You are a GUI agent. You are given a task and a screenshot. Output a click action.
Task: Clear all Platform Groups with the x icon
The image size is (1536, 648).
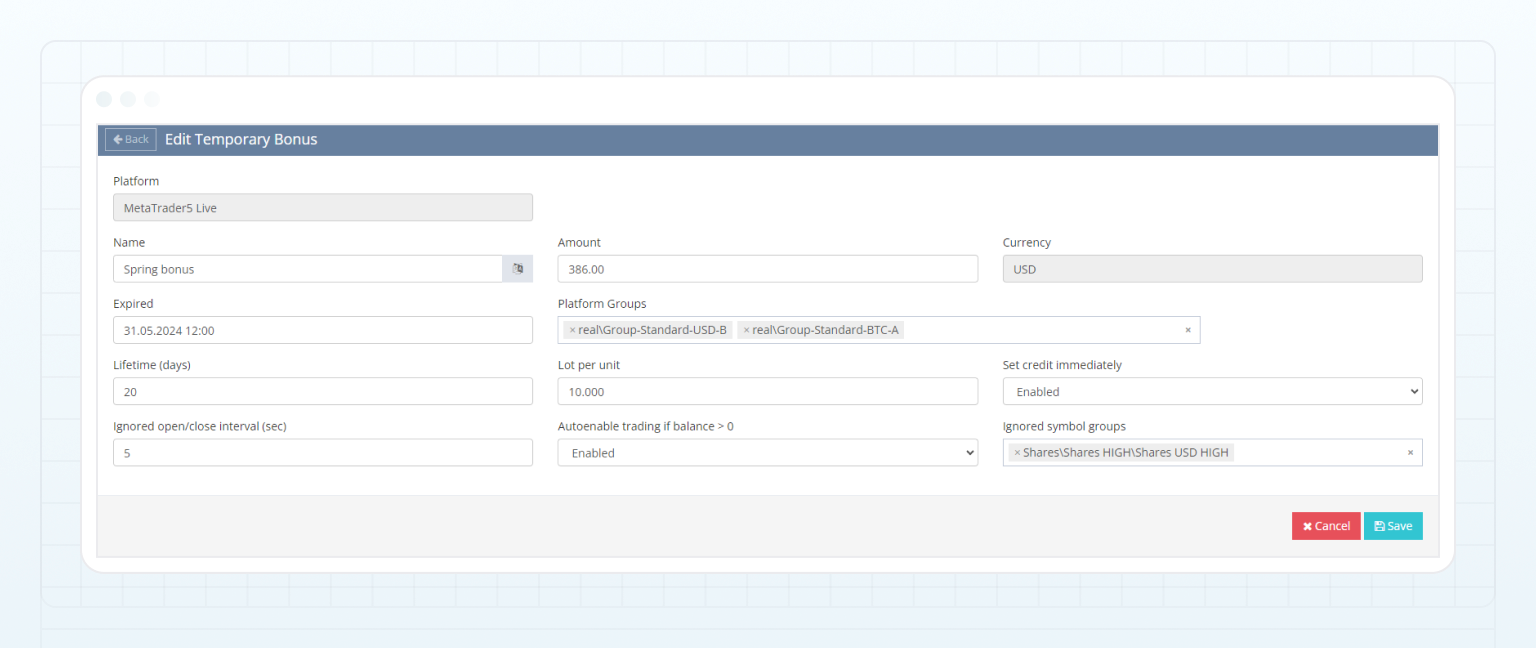(x=1188, y=329)
